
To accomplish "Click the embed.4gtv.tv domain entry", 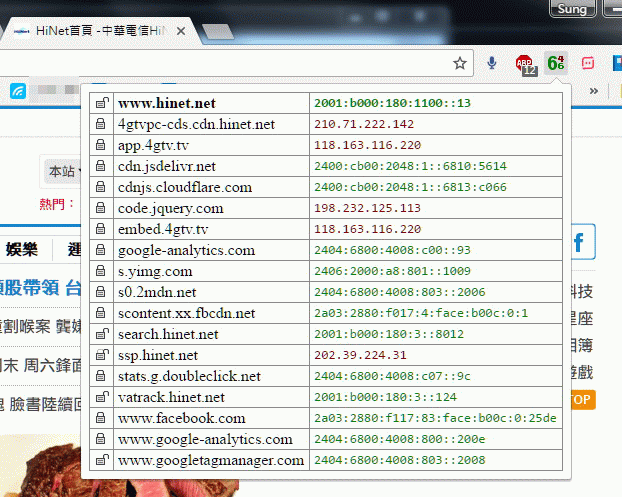I will point(163,230).
